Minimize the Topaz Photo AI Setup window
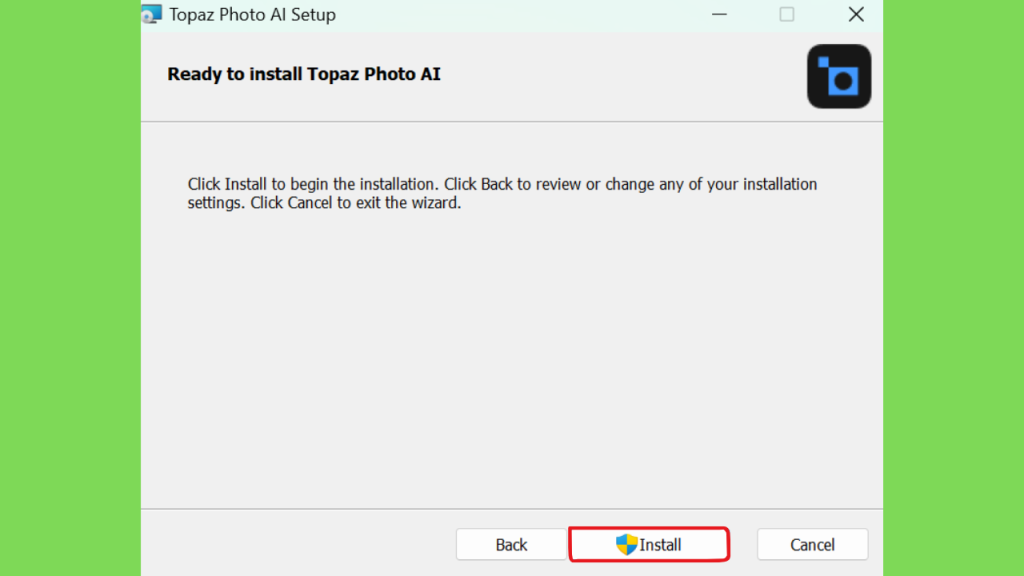1024x576 pixels. tap(719, 14)
